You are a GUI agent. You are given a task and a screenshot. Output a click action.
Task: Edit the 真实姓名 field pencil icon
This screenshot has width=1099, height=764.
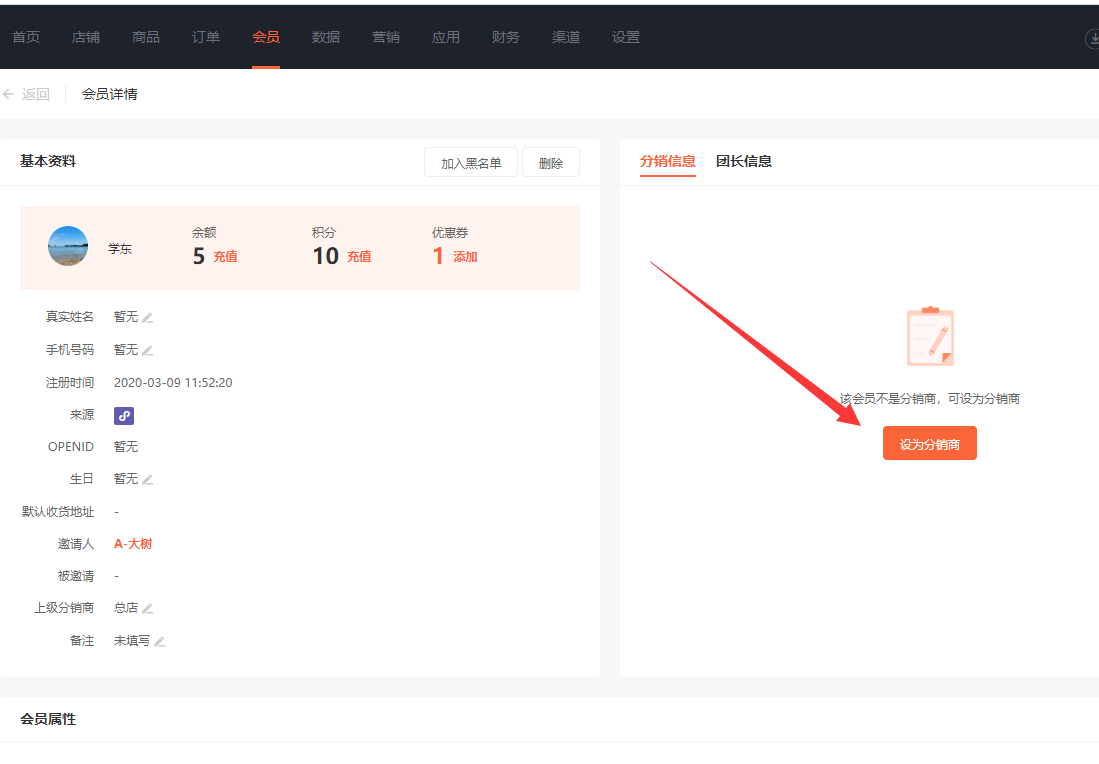click(147, 318)
